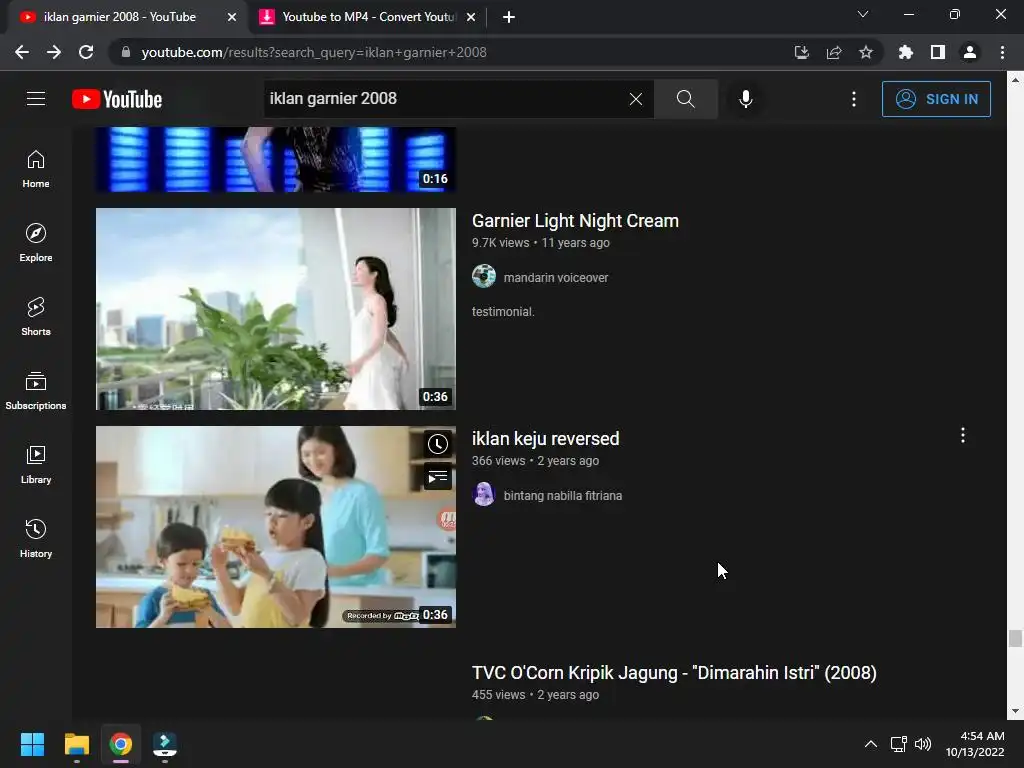
Task: Open Shorts in sidebar
Action: pos(36,317)
